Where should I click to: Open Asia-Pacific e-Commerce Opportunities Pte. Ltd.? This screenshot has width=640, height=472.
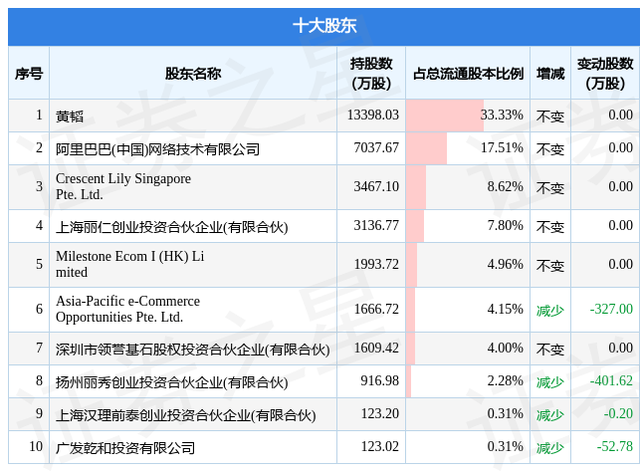click(128, 309)
